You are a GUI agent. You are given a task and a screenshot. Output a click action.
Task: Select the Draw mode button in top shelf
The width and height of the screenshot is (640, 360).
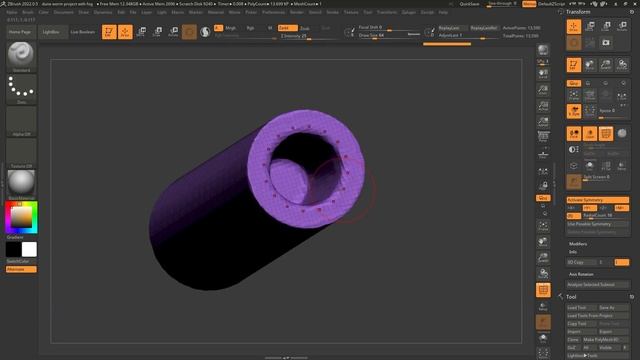[125, 32]
